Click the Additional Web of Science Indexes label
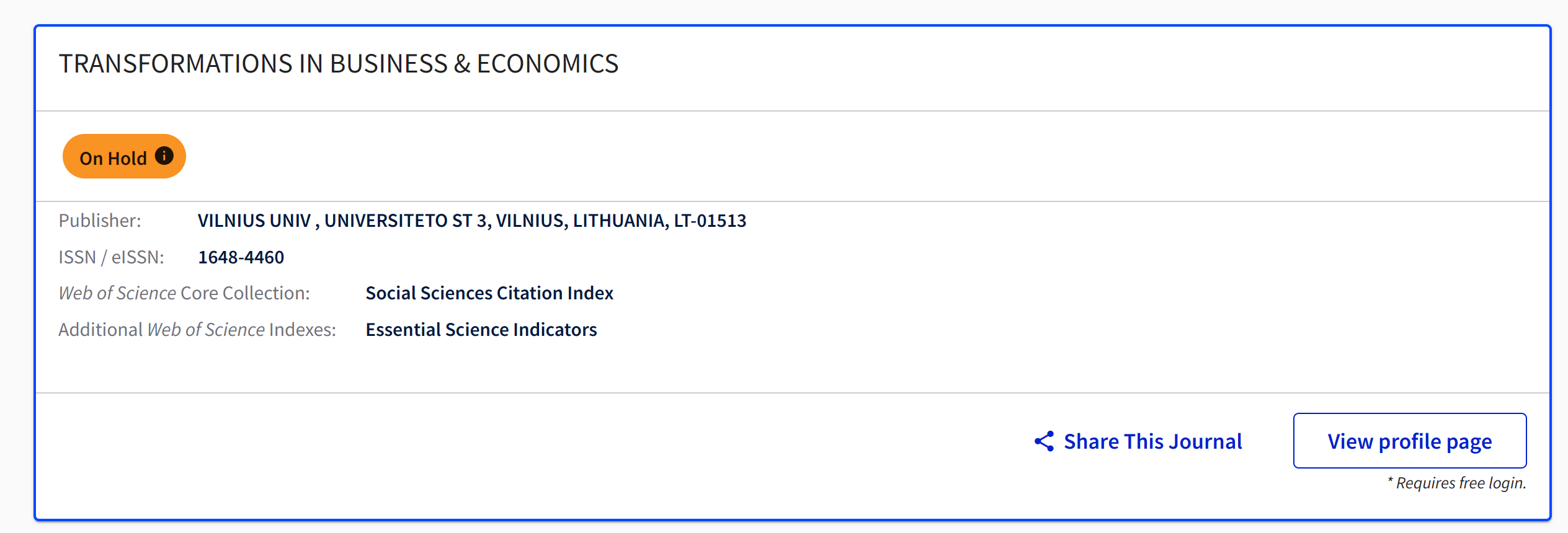1568x533 pixels. (x=197, y=330)
